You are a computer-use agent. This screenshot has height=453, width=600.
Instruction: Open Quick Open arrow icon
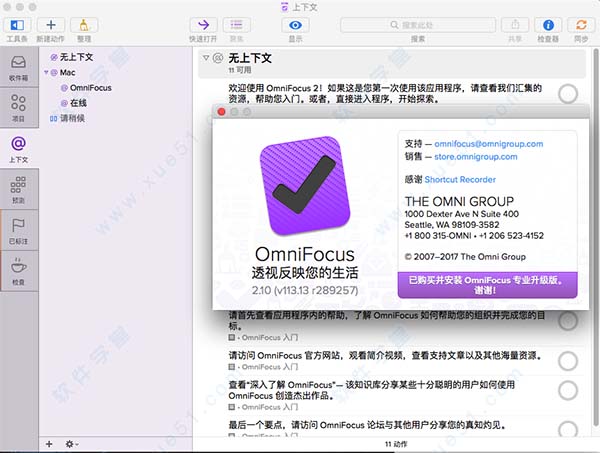203,25
